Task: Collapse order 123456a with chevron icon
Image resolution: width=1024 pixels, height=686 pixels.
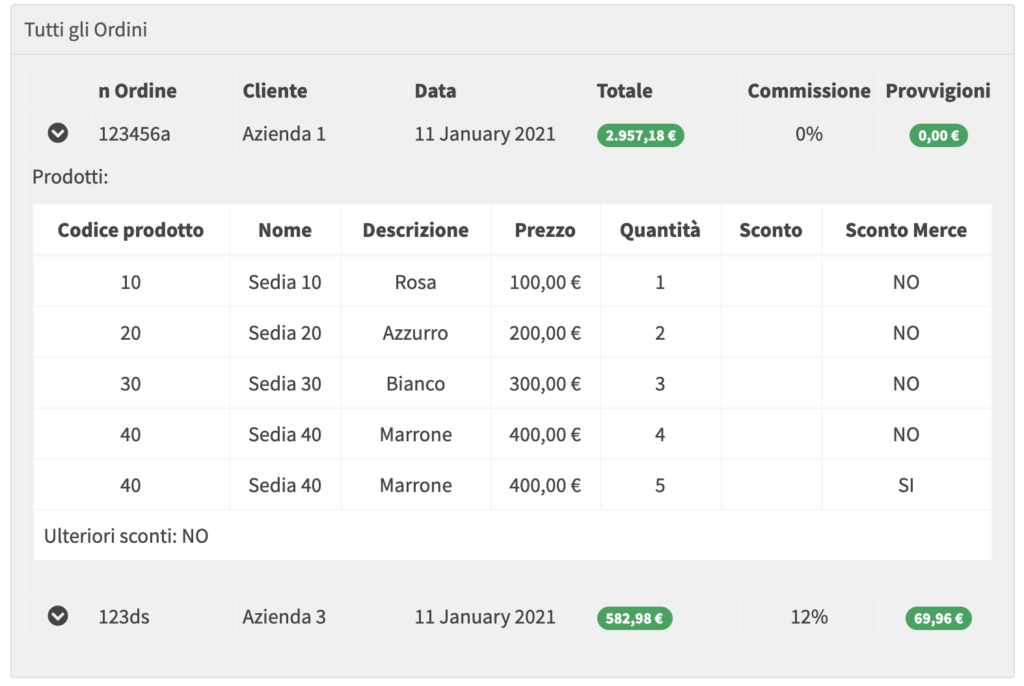Action: [58, 133]
